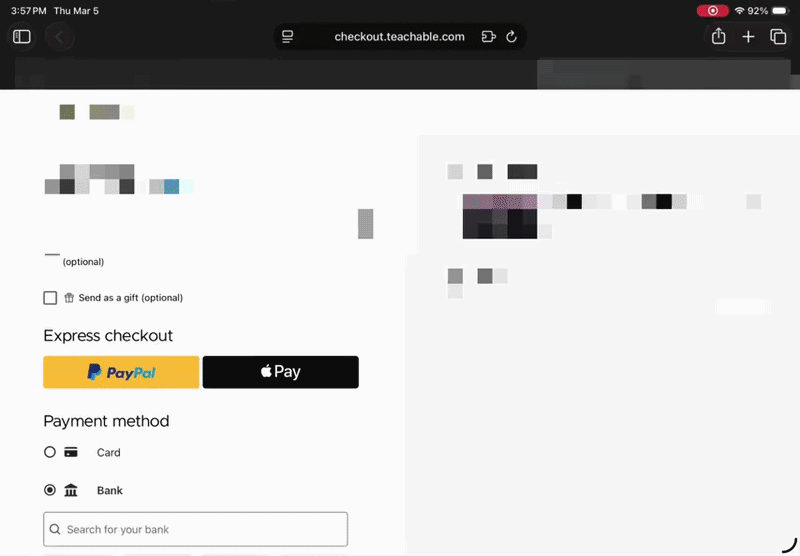Tap the gift icon beside Send as a gift

tap(69, 298)
